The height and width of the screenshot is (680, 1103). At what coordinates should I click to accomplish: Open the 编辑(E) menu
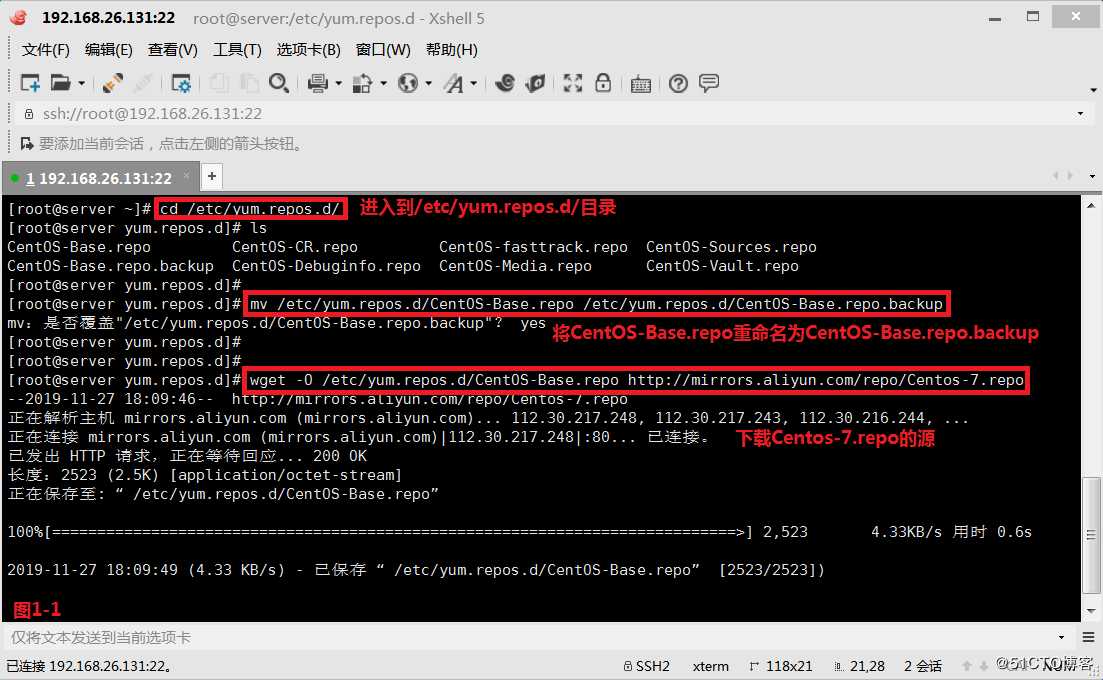pos(108,50)
